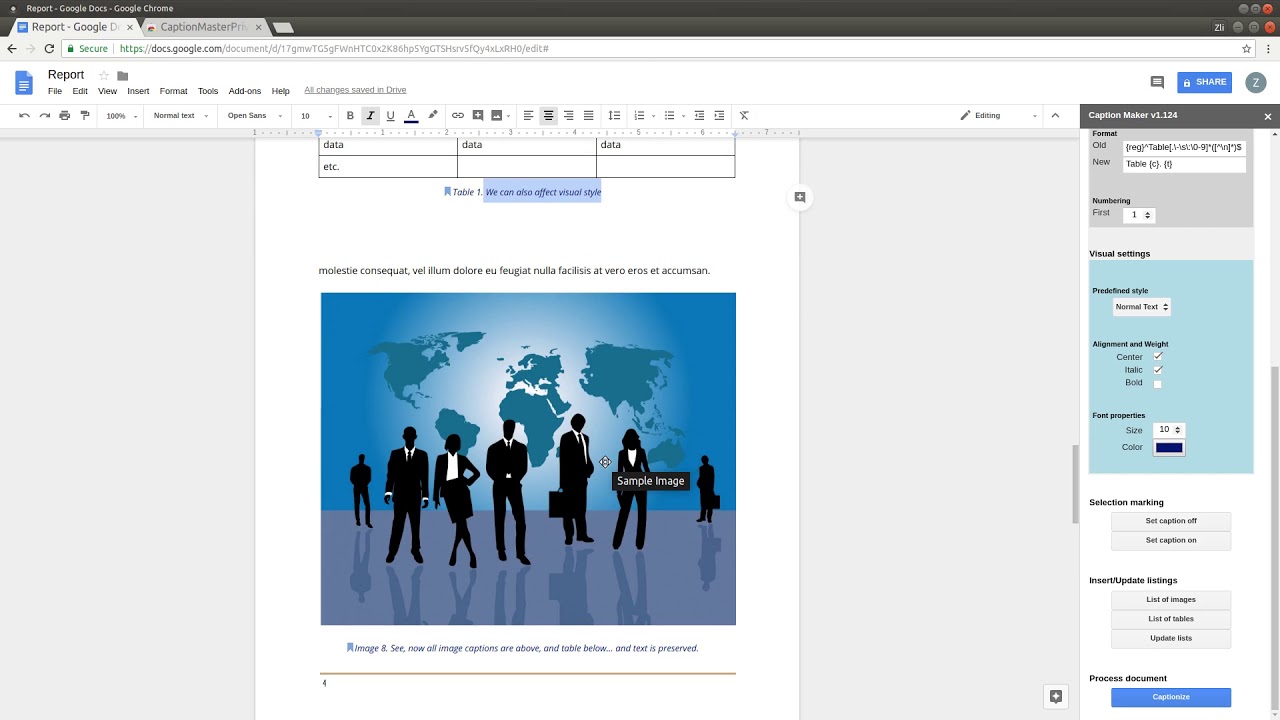This screenshot has height=720, width=1280.
Task: Add a comment via toolbar icon
Action: 478,116
